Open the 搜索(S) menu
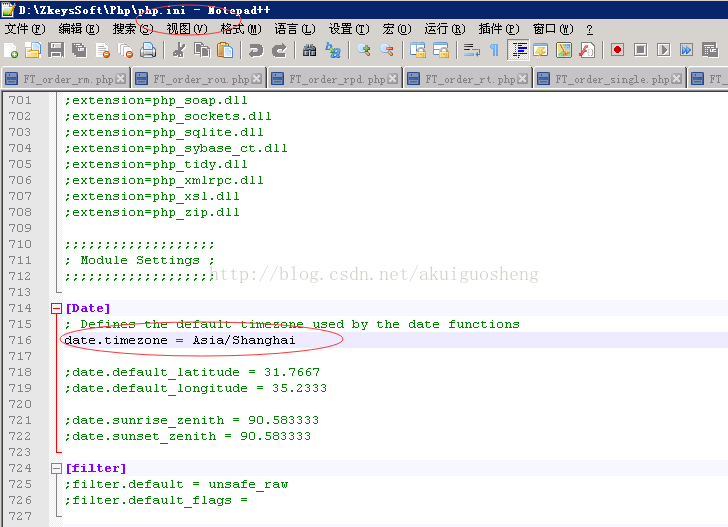Image resolution: width=728 pixels, height=527 pixels. pyautogui.click(x=133, y=29)
